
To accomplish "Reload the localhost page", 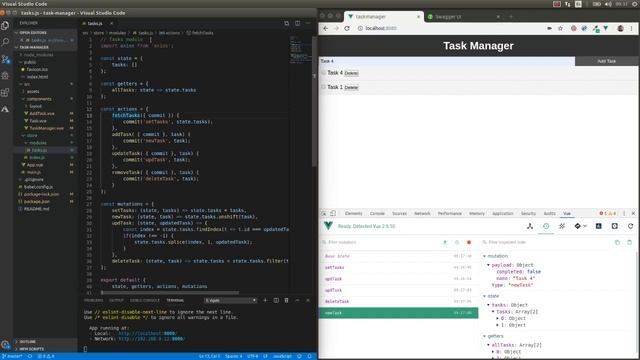I will pos(347,28).
